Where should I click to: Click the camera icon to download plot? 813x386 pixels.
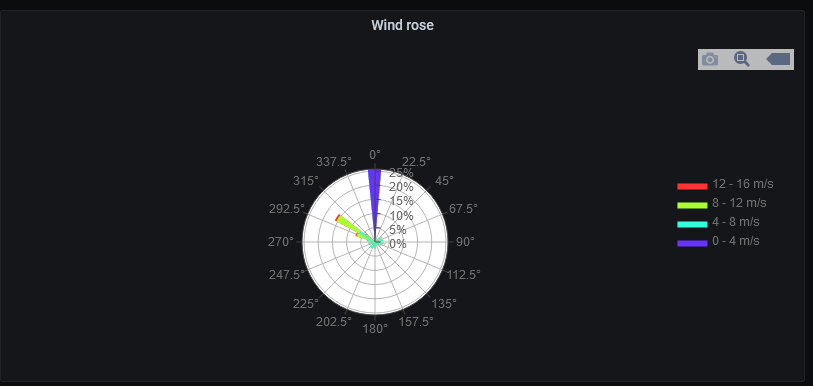[x=710, y=60]
